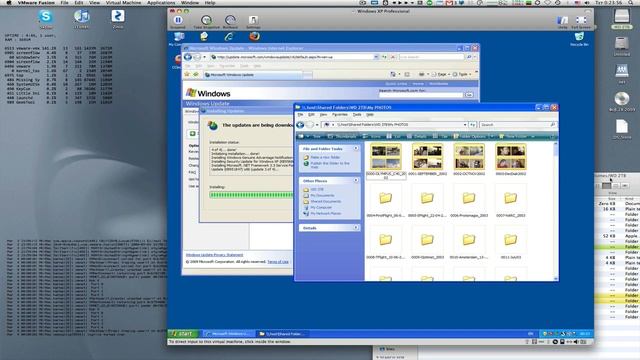Viewport: 640px width, 360px height.
Task: Click the WD 2TB link in Other Places
Action: click(317, 189)
